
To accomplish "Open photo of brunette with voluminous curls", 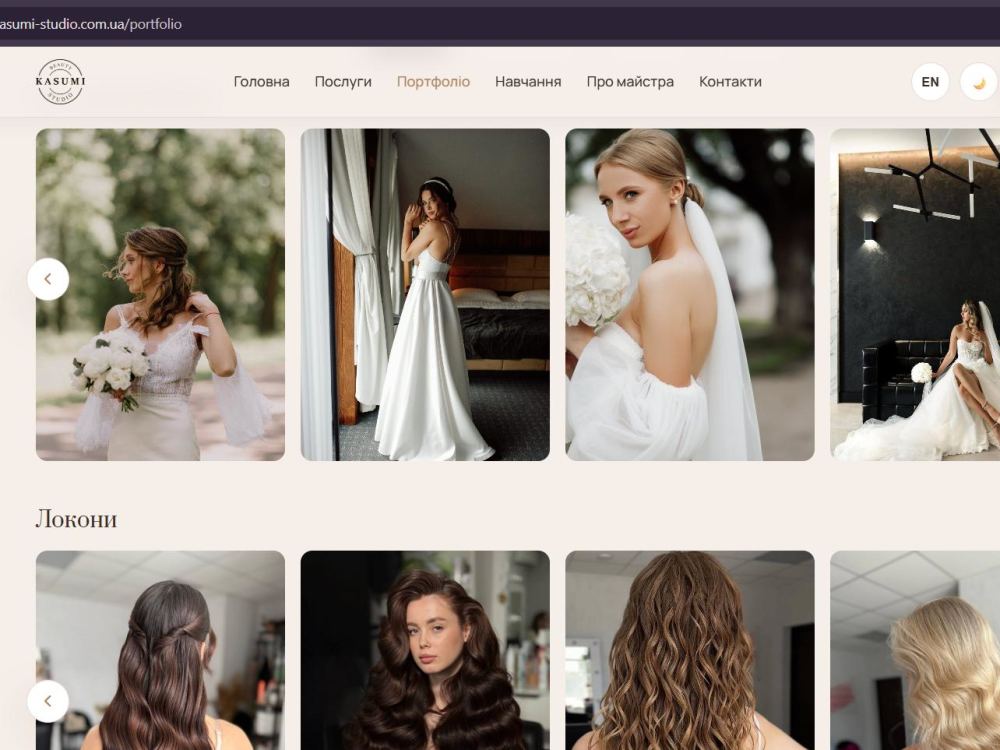I will [x=425, y=651].
